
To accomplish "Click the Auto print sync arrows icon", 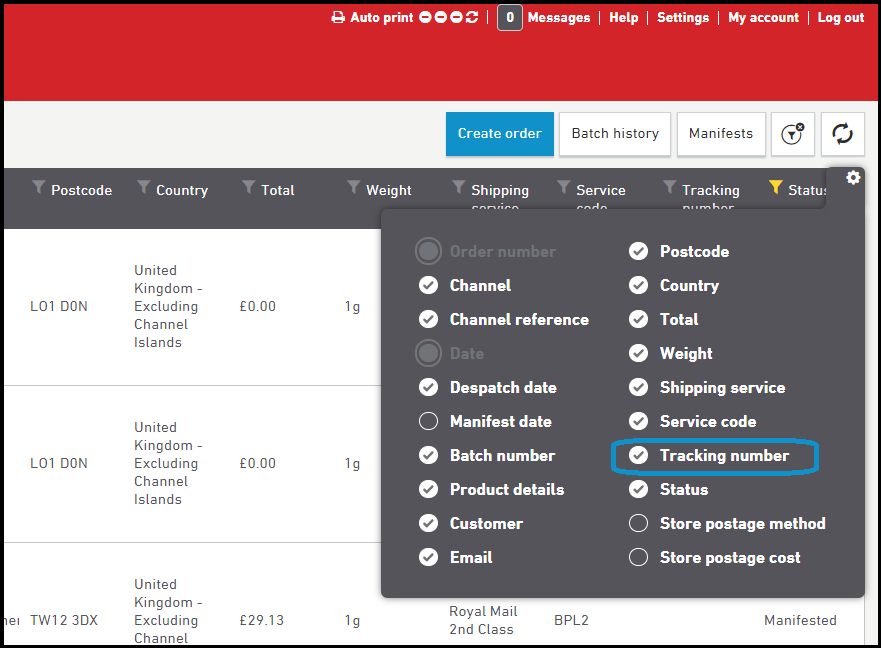I will point(472,18).
